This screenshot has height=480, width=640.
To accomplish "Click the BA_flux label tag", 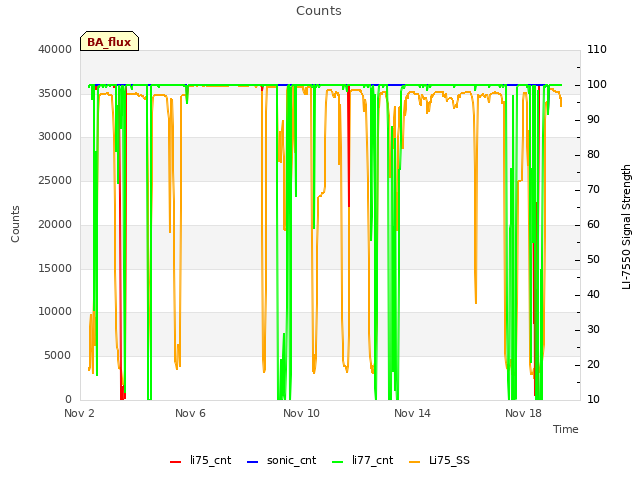I will click(x=109, y=41).
